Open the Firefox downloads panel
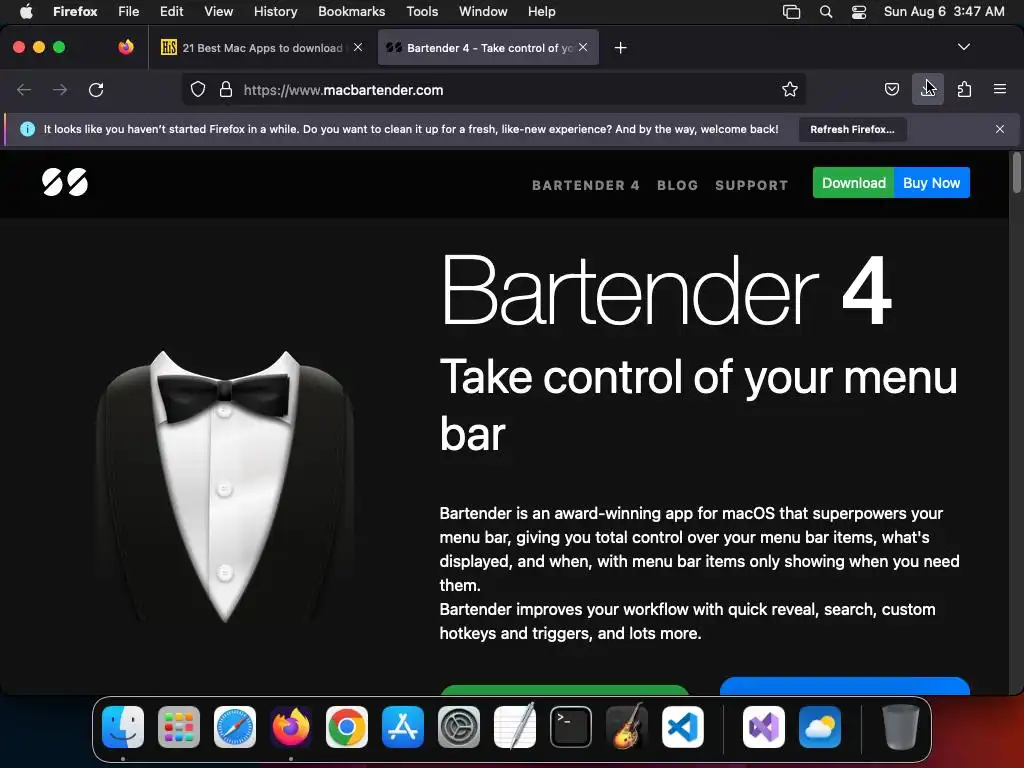1024x768 pixels. click(x=927, y=89)
